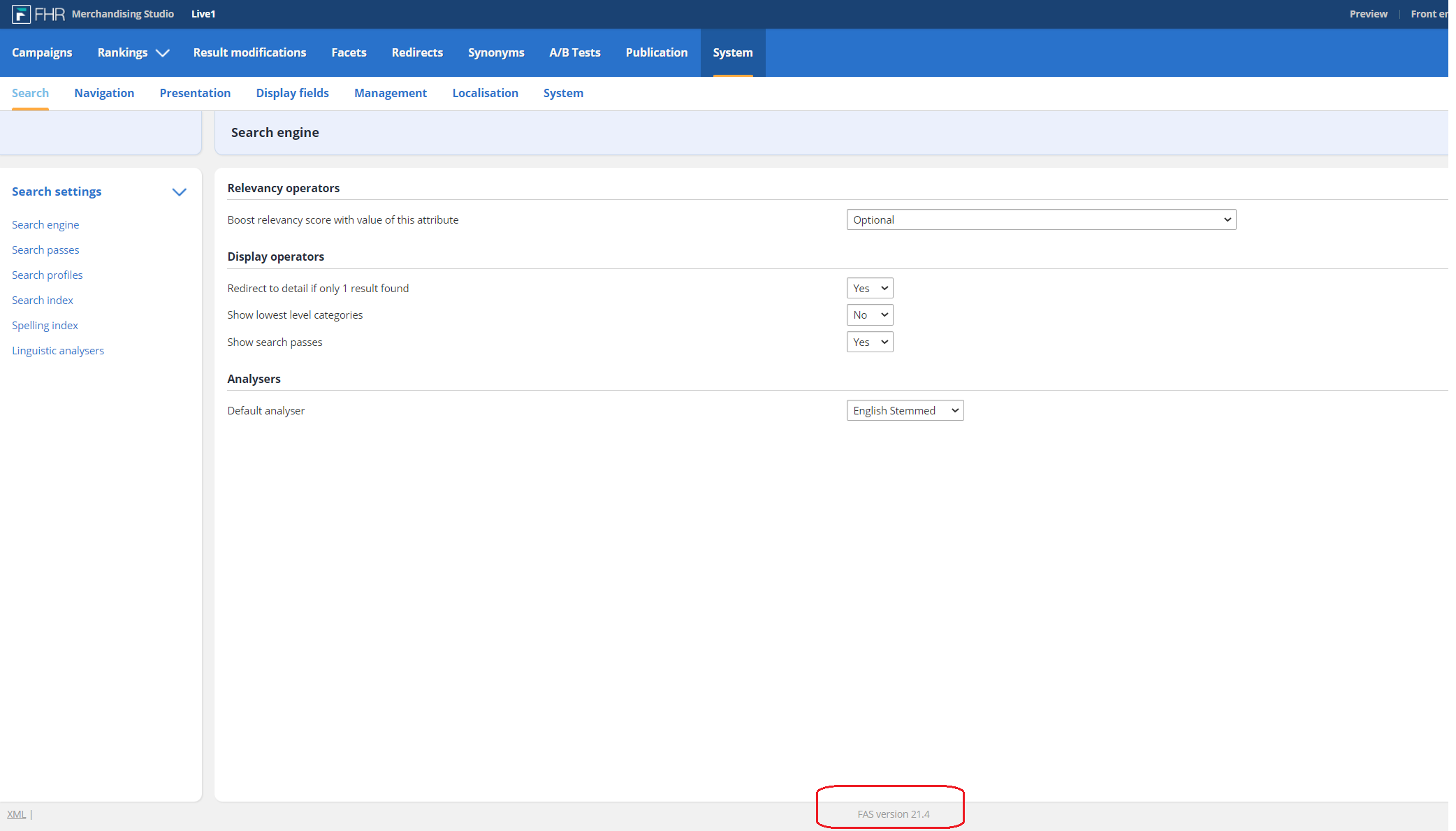Open the Facets section

[x=349, y=52]
